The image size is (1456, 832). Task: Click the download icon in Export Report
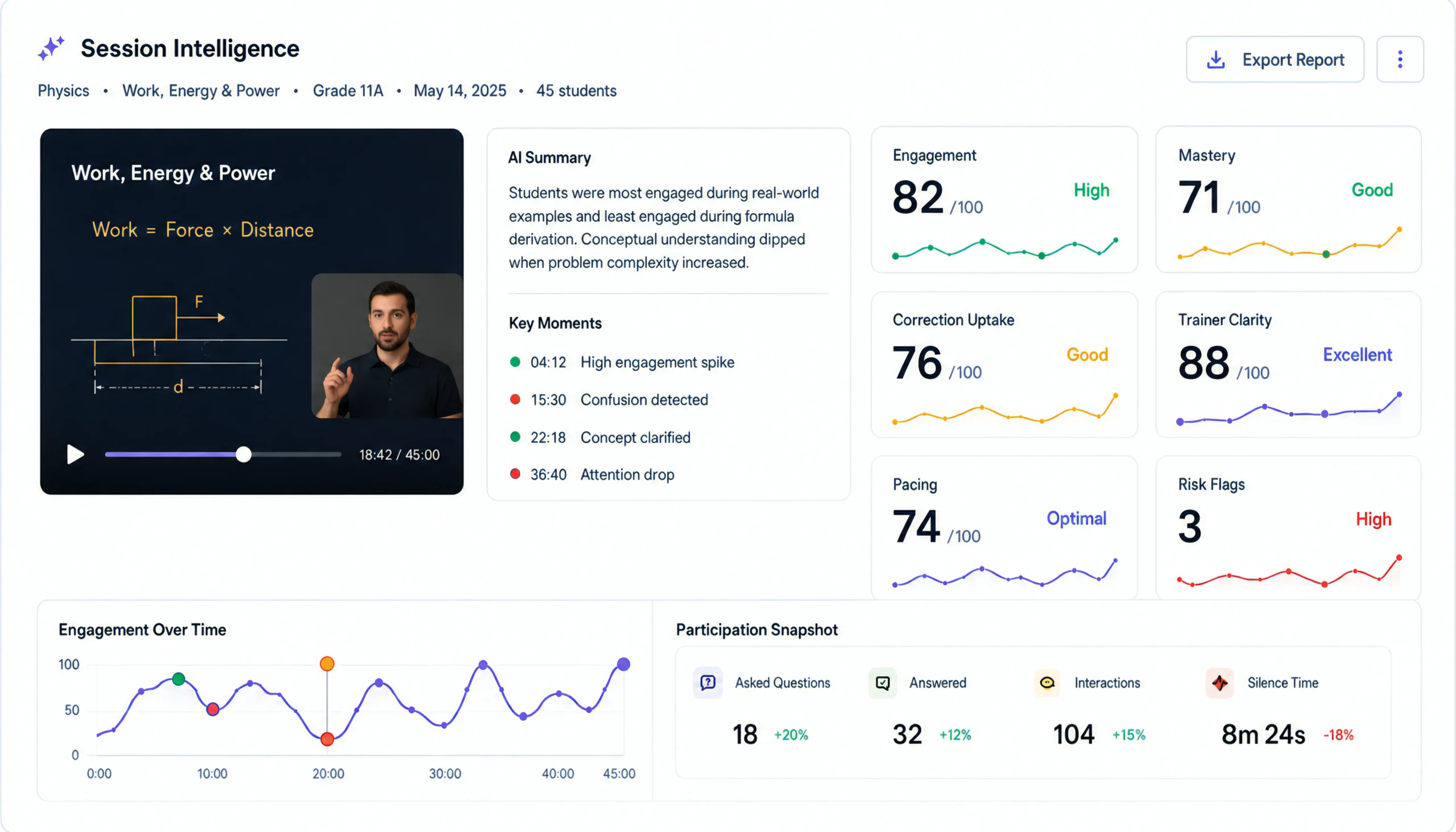1215,59
